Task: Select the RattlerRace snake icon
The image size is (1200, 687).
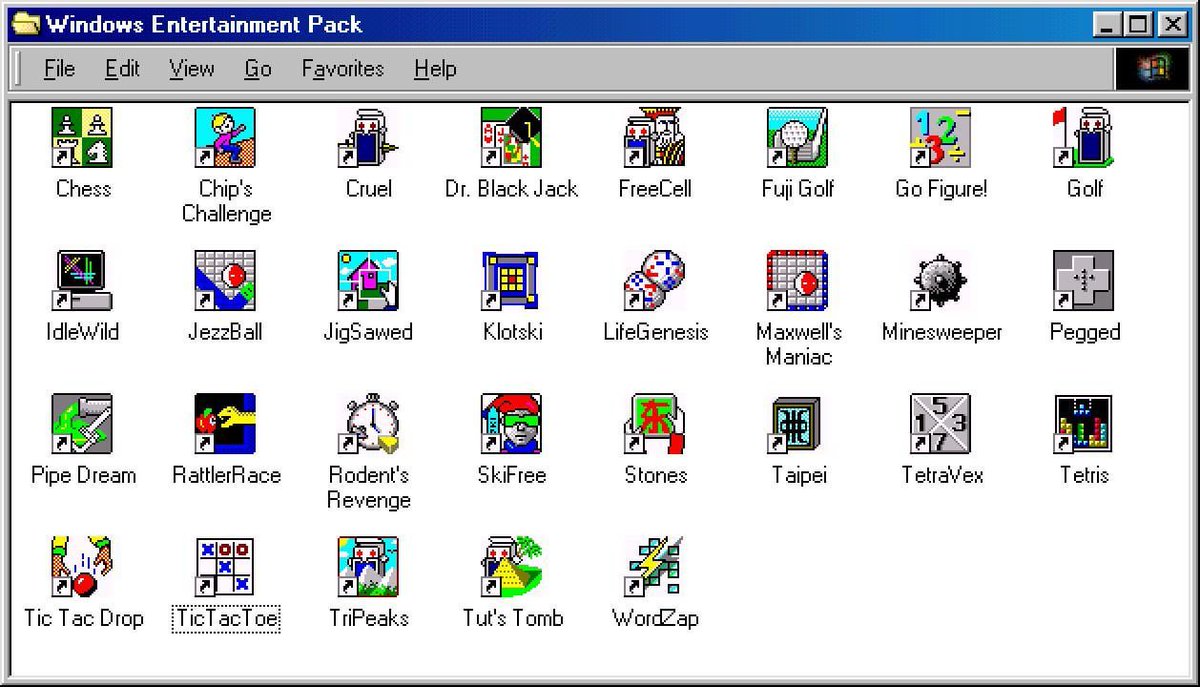Action: pos(225,424)
